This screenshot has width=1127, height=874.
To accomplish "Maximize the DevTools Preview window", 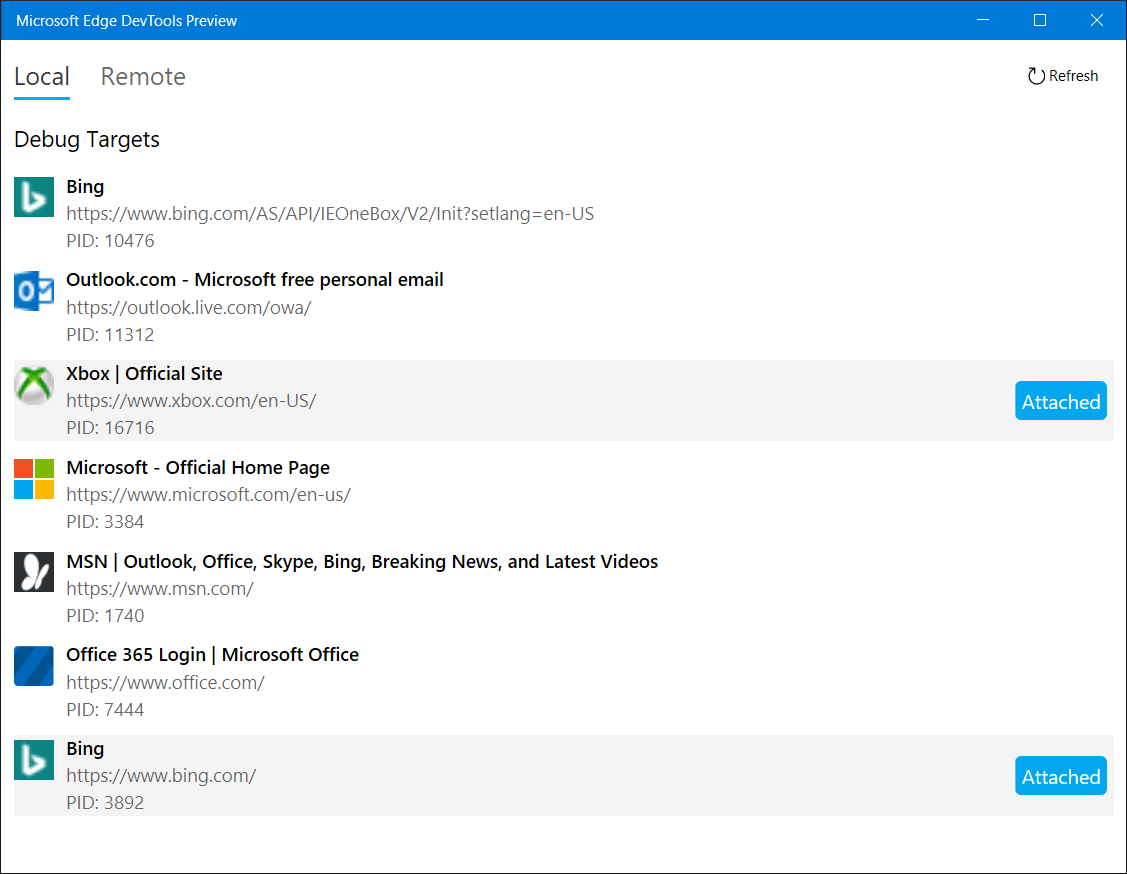I will [1039, 20].
